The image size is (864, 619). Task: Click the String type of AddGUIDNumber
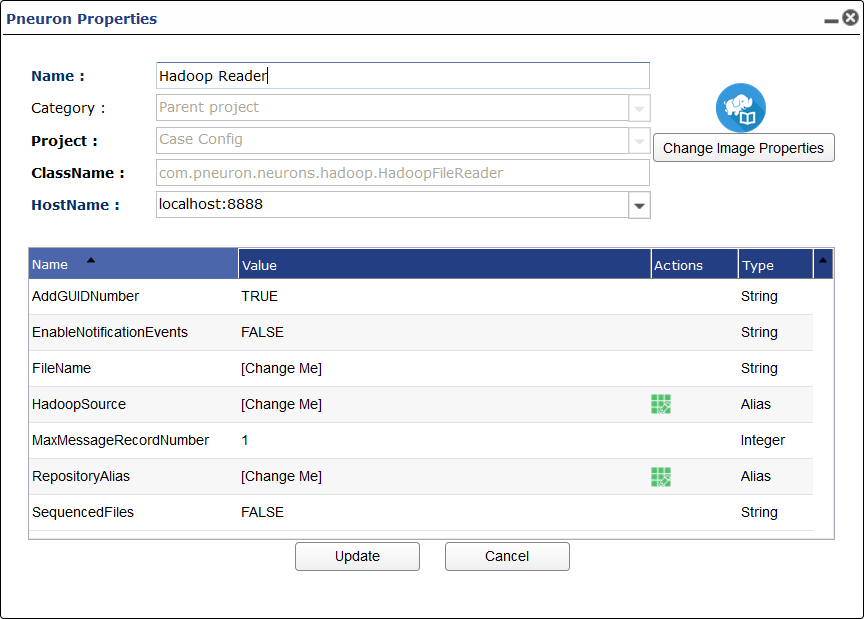[759, 297]
